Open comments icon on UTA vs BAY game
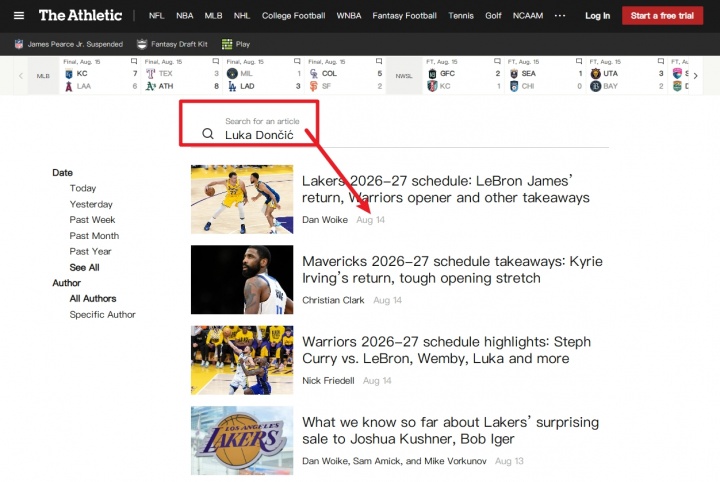The width and height of the screenshot is (720, 482). [661, 61]
